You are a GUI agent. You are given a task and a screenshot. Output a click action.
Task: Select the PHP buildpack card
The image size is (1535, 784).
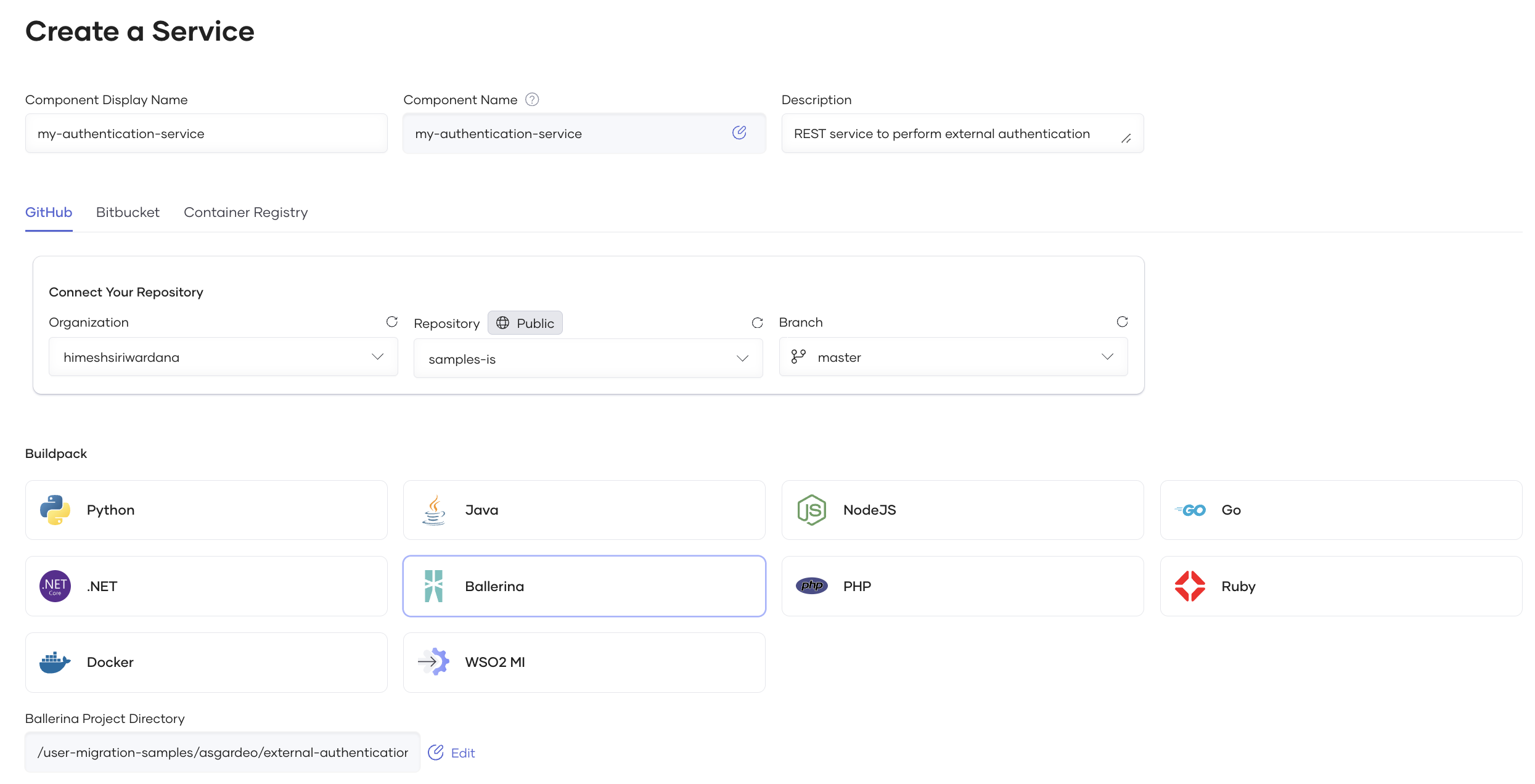(963, 586)
